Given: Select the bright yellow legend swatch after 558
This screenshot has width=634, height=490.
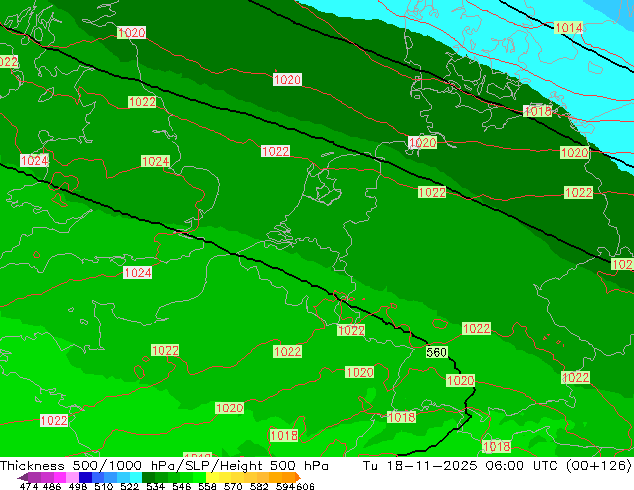Looking at the screenshot, I should [x=213, y=477].
